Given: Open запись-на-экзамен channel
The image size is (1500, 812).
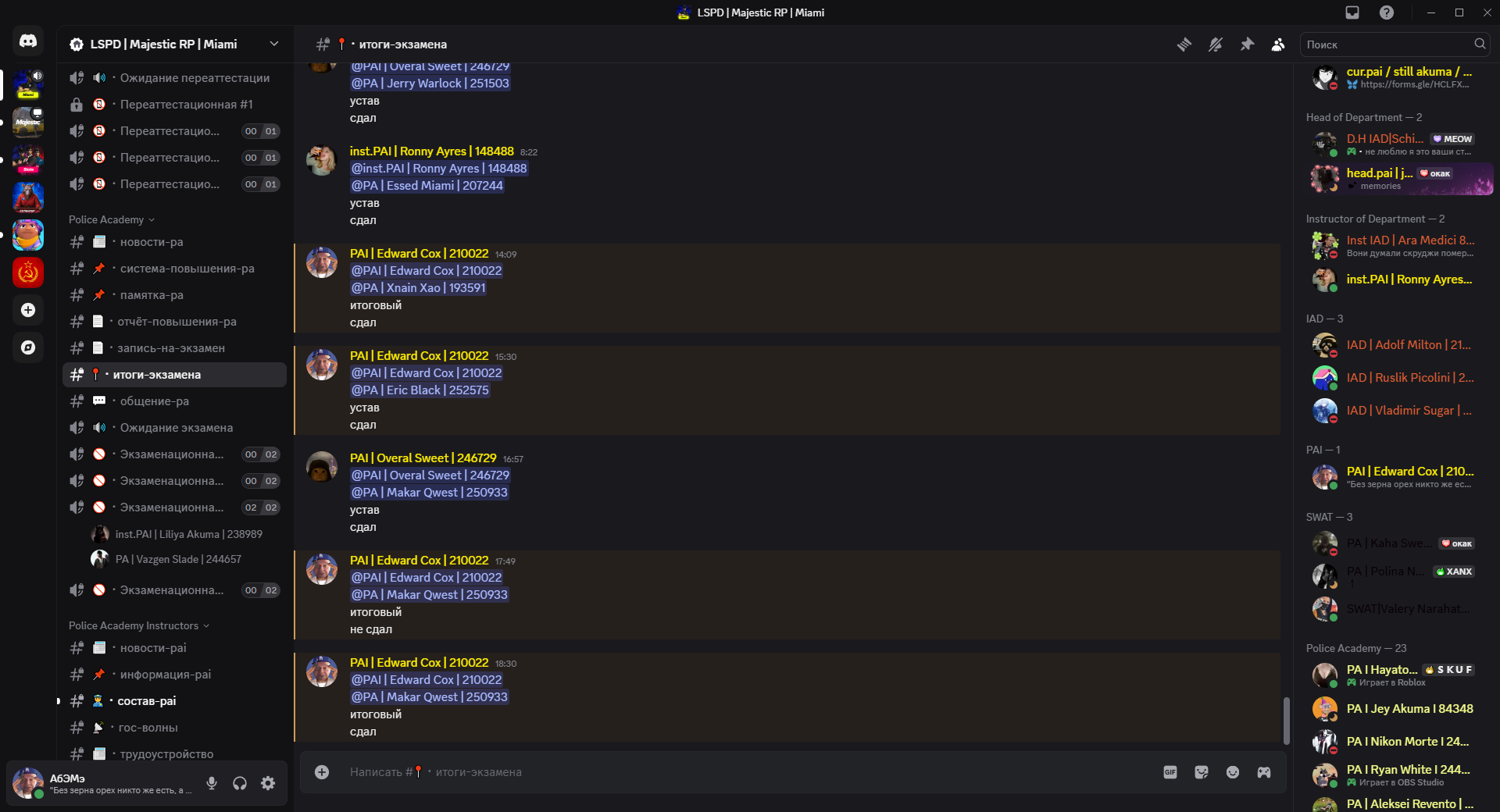Looking at the screenshot, I should [x=175, y=348].
